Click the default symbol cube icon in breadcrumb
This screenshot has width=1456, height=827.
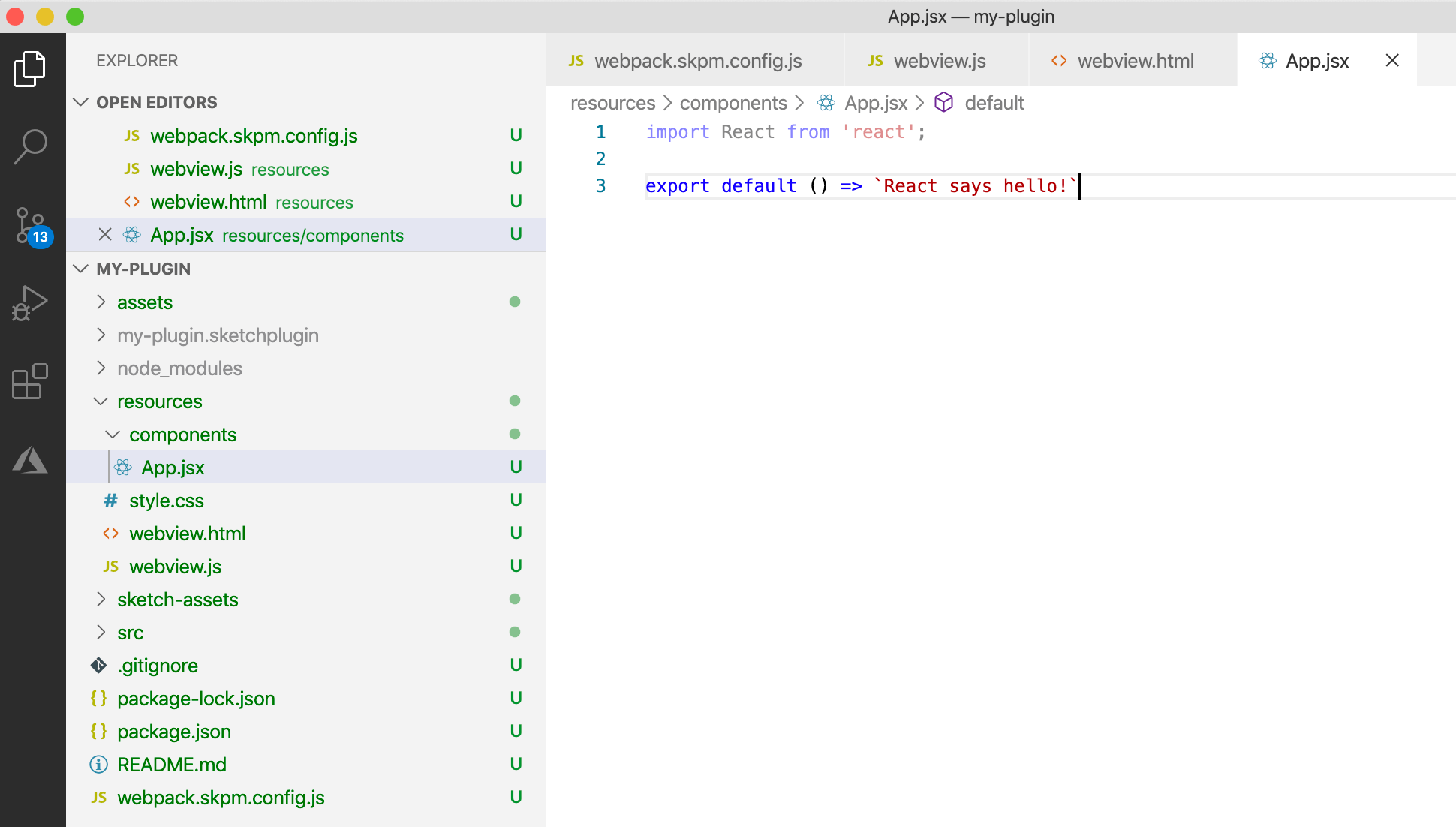pos(943,103)
